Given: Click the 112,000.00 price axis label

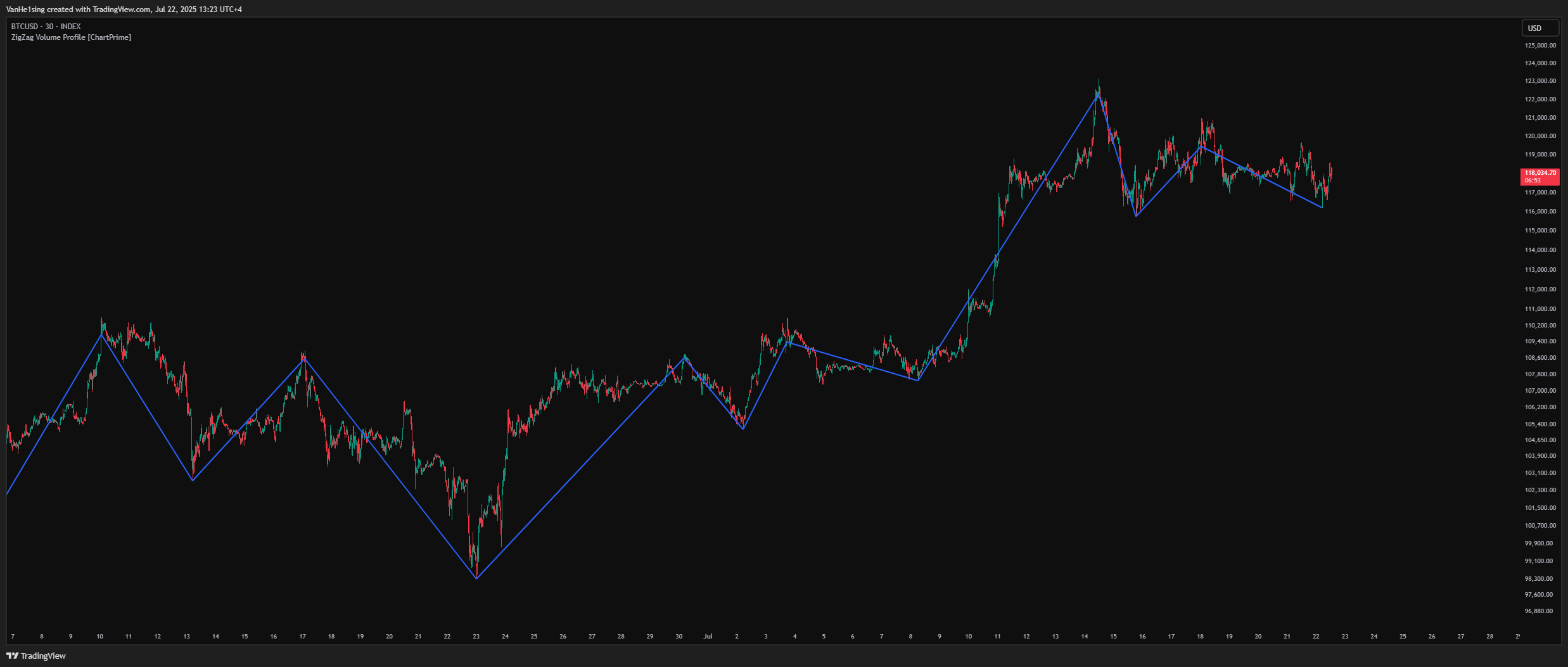Looking at the screenshot, I should coord(1540,289).
